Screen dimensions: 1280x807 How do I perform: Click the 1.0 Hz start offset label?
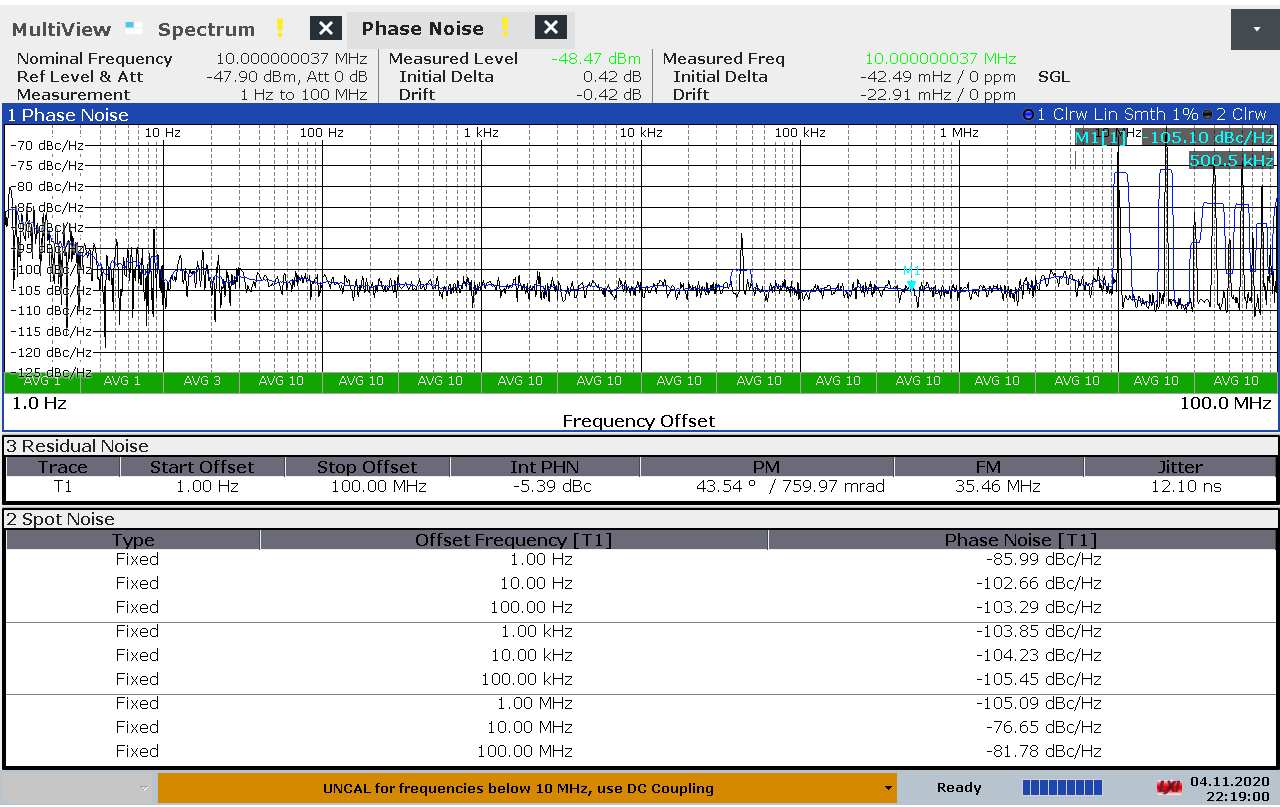pyautogui.click(x=39, y=403)
